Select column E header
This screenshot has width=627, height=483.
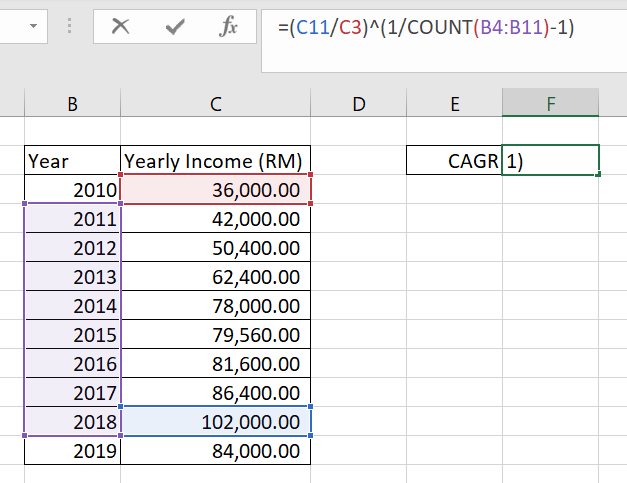[x=455, y=104]
